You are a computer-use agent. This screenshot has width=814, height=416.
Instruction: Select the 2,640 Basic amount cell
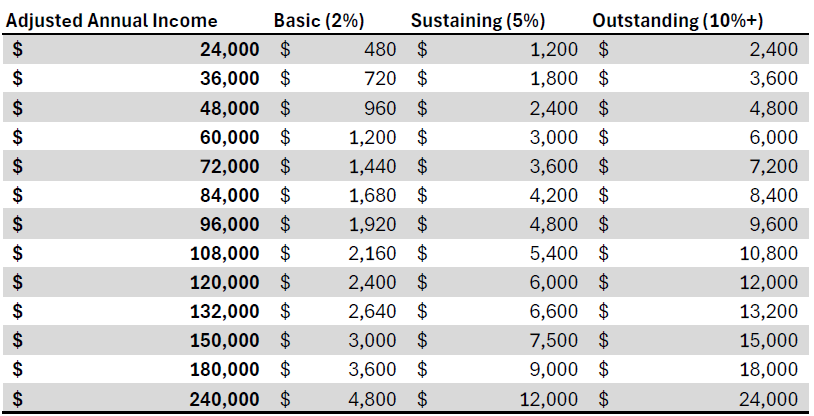coord(372,311)
